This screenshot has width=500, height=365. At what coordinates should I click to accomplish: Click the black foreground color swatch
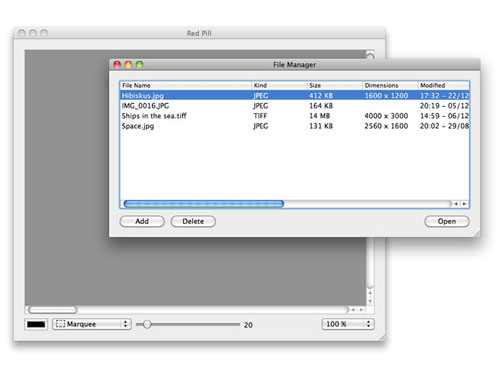[x=36, y=324]
